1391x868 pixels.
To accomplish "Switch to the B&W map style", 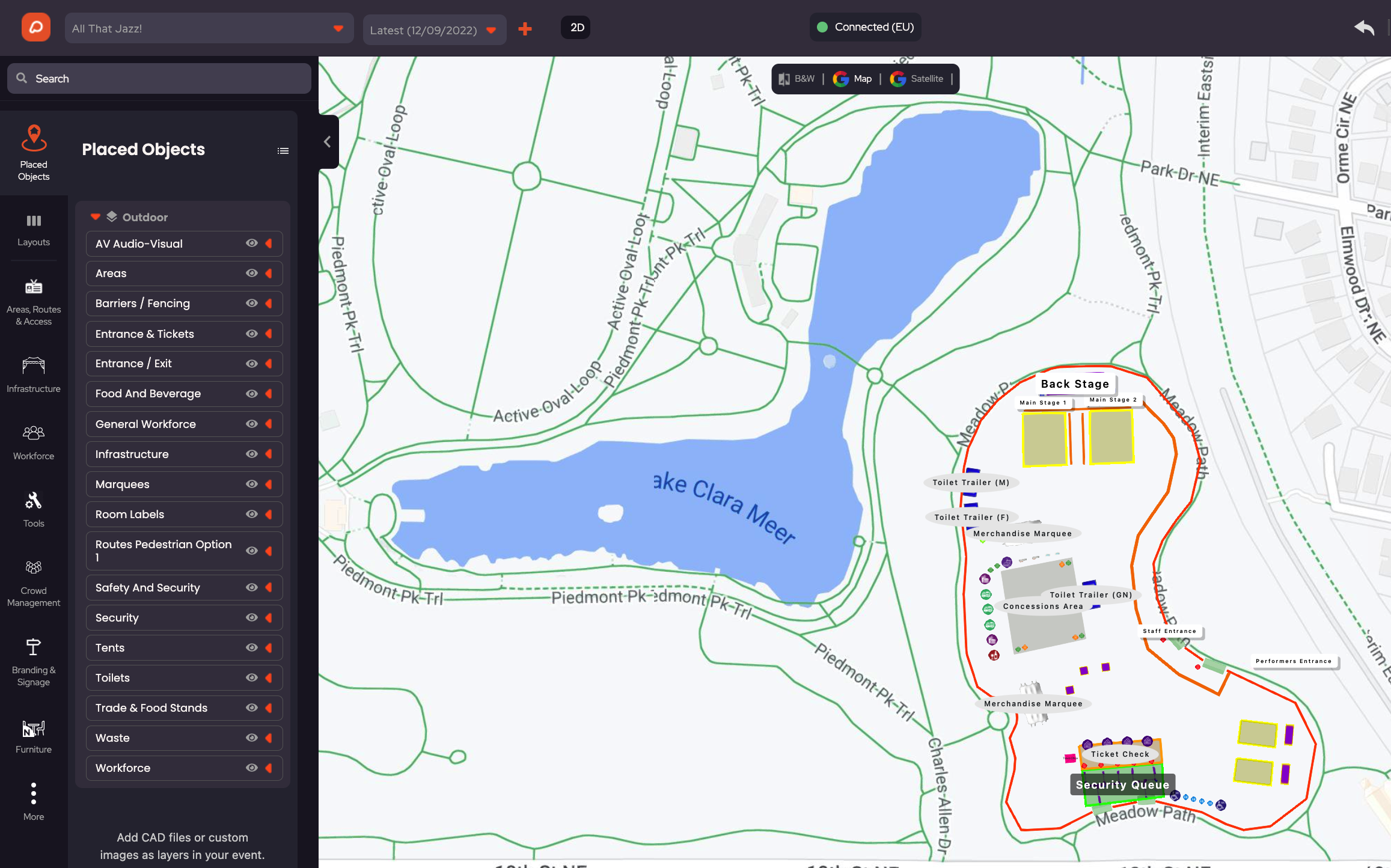I will (797, 79).
